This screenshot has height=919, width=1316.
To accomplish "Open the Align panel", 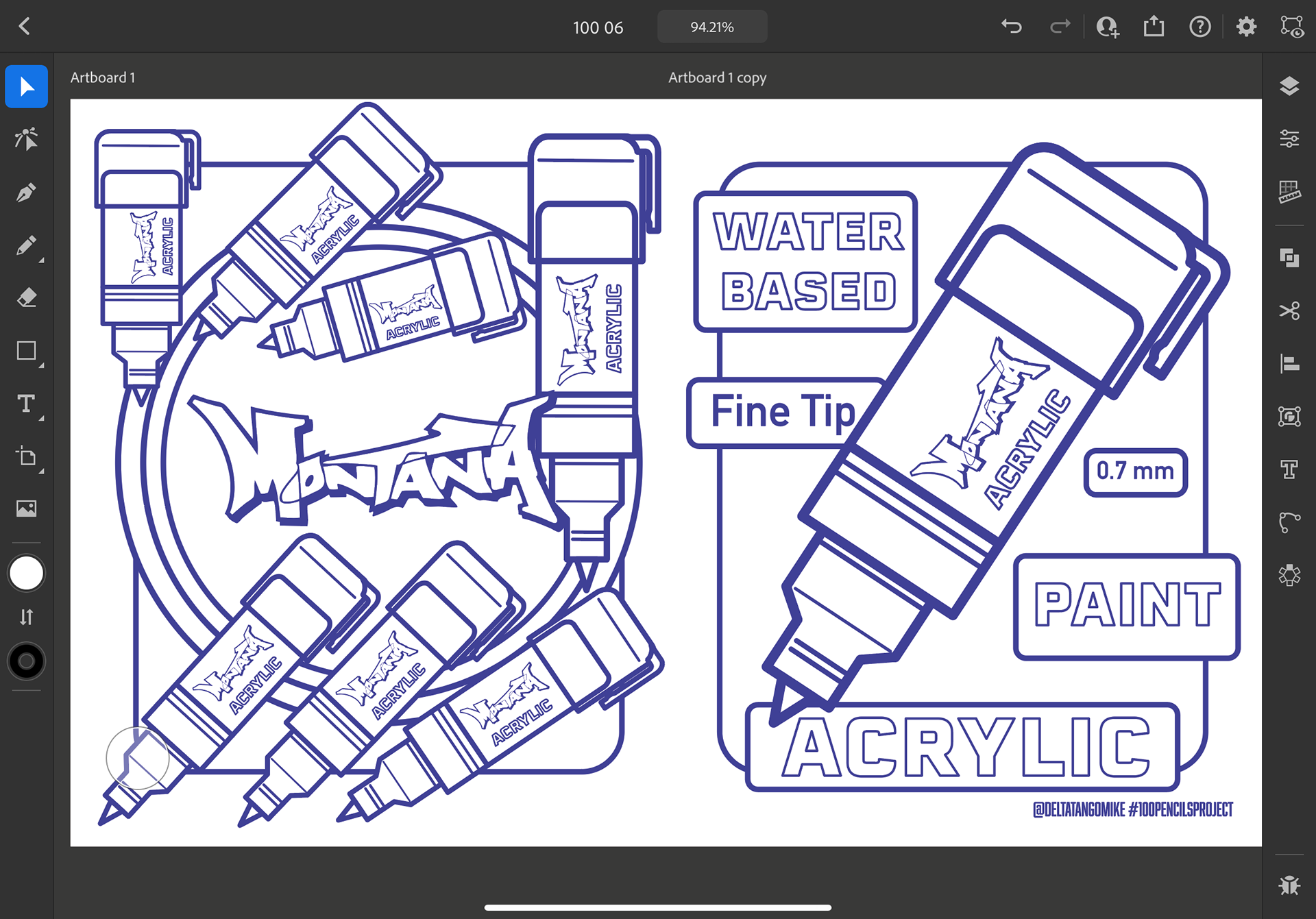I will pos(1289,363).
